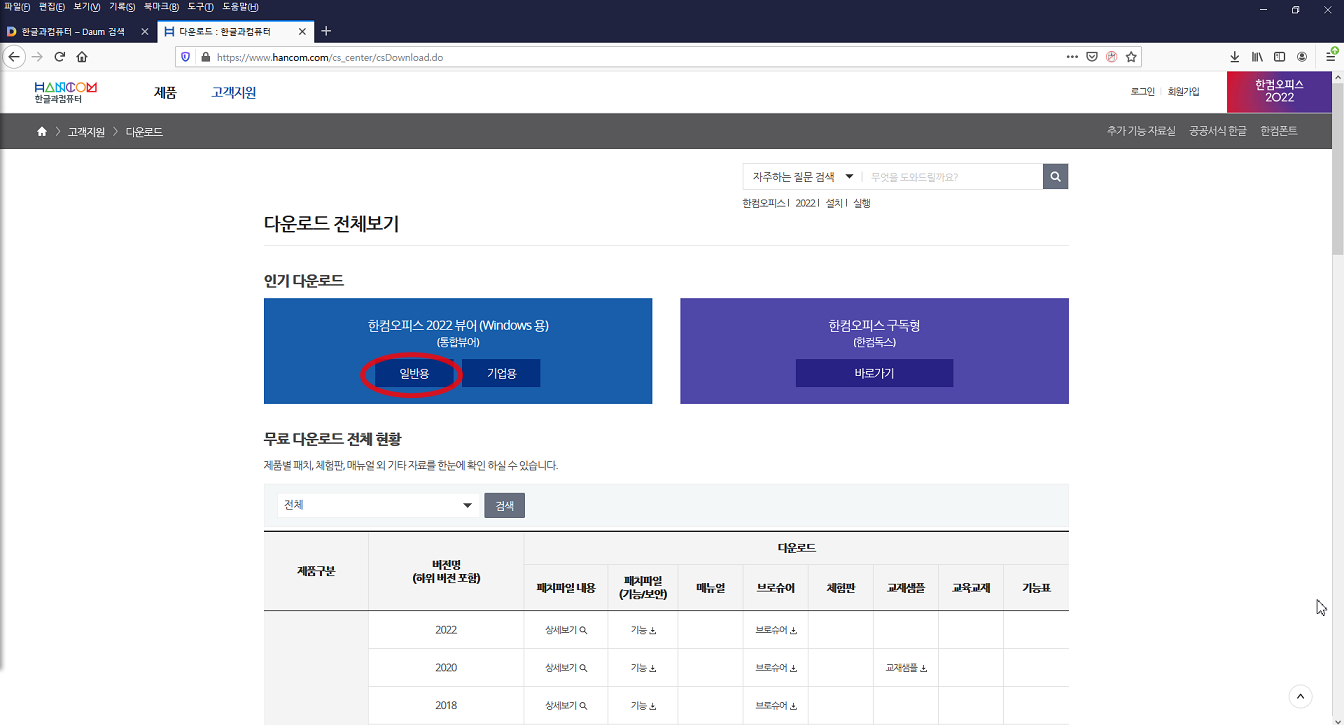Open a new tab with plus button
Screen dimensions: 1344x725
pos(326,31)
